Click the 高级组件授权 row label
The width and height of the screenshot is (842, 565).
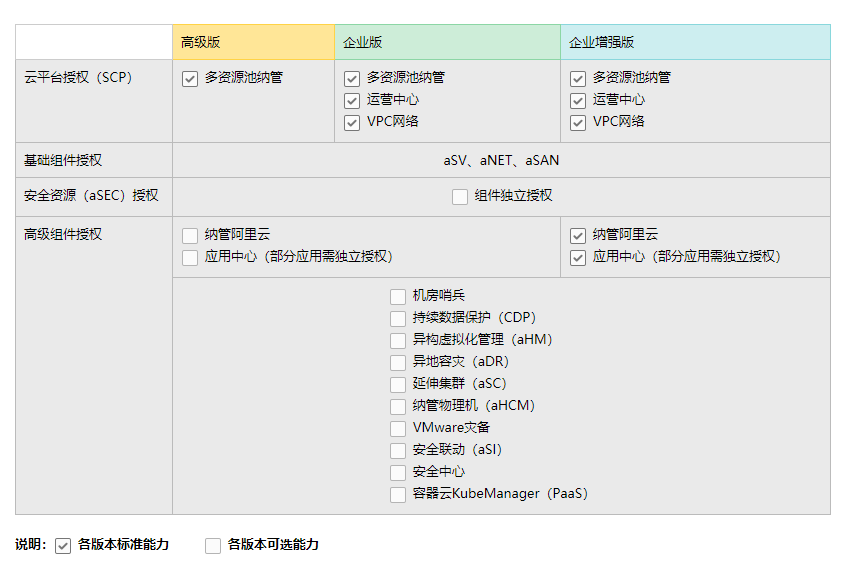click(63, 234)
